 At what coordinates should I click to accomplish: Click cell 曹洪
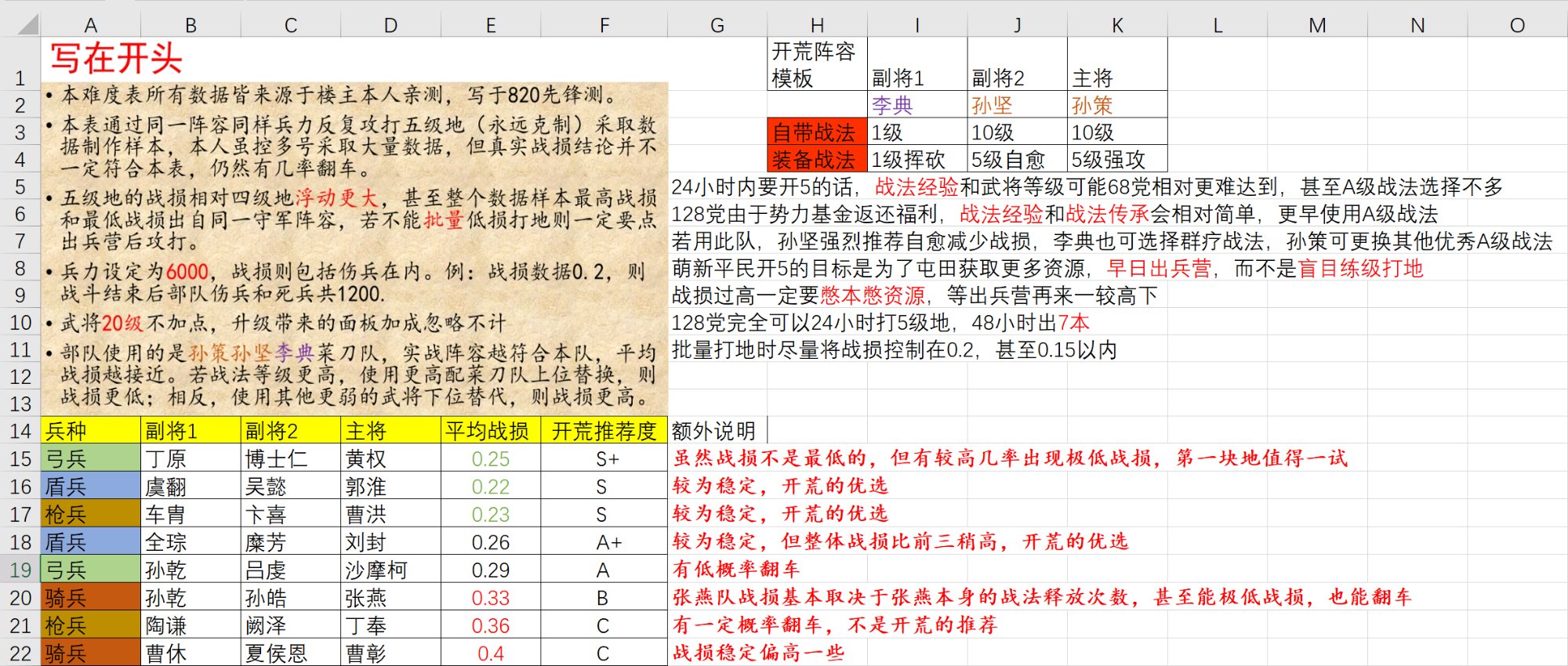pyautogui.click(x=390, y=514)
